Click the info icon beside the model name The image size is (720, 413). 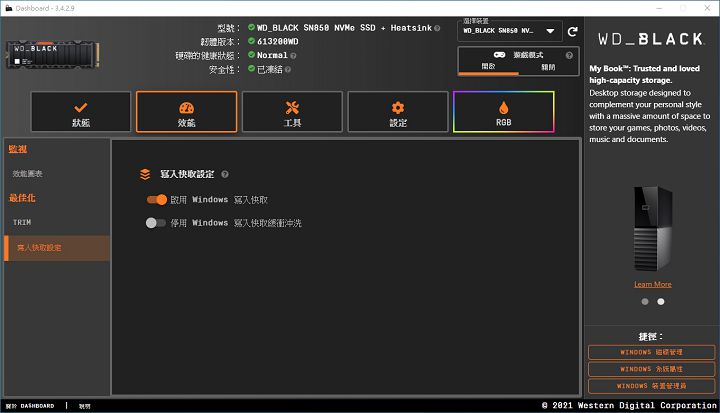point(437,28)
